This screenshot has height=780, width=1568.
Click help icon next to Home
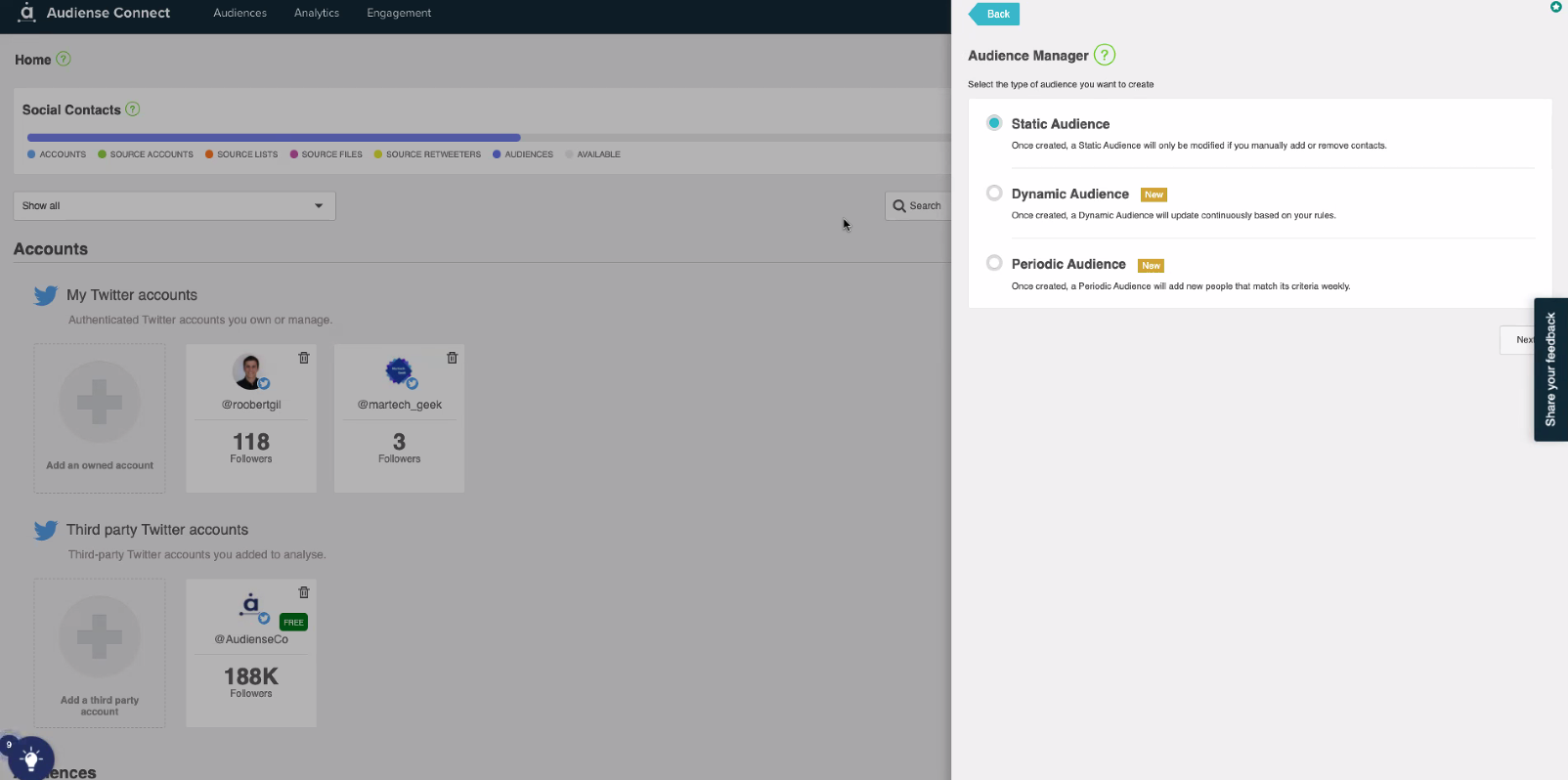[64, 59]
